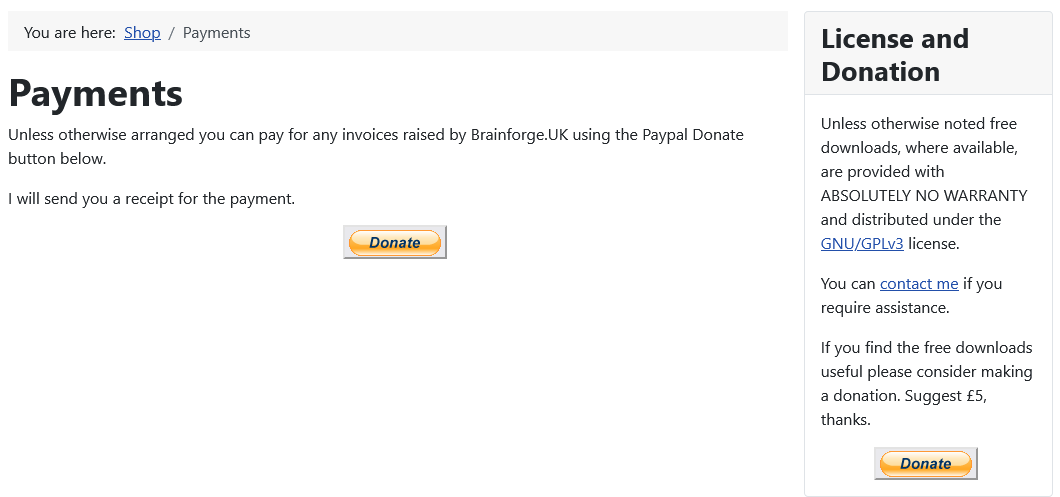
Task: Click the 'and distributed under the' sidebar line
Action: click(x=911, y=220)
